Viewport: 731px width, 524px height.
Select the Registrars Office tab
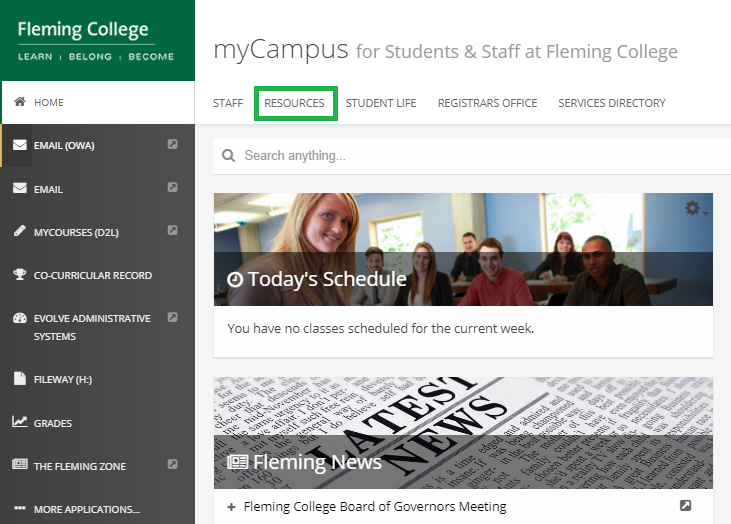[487, 103]
